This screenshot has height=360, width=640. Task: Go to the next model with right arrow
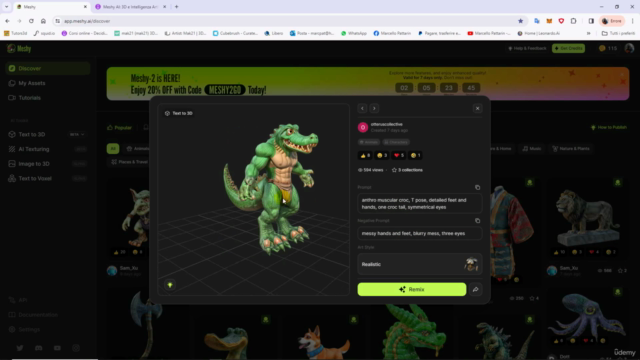pyautogui.click(x=374, y=108)
